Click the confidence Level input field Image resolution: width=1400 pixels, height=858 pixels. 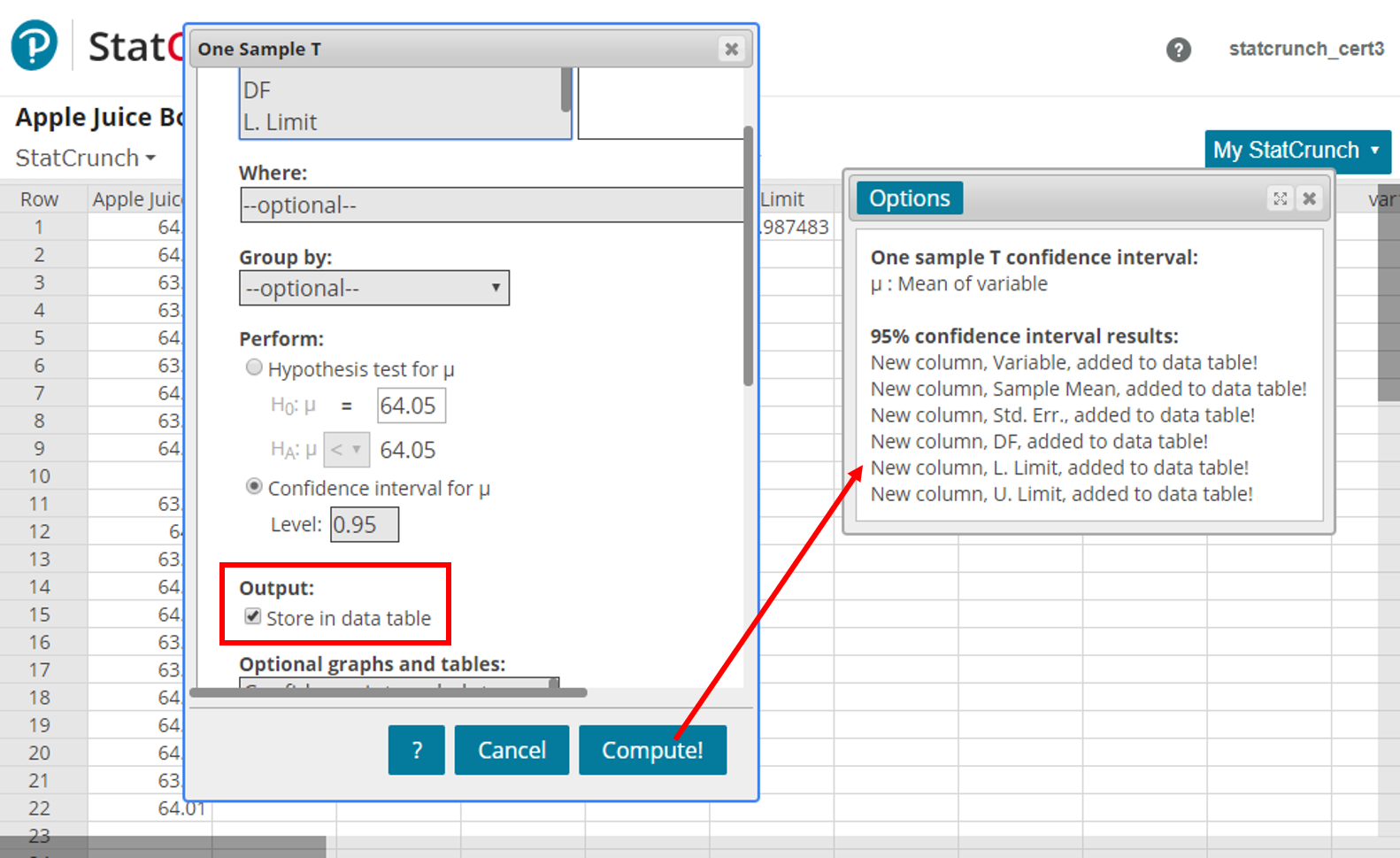[364, 524]
